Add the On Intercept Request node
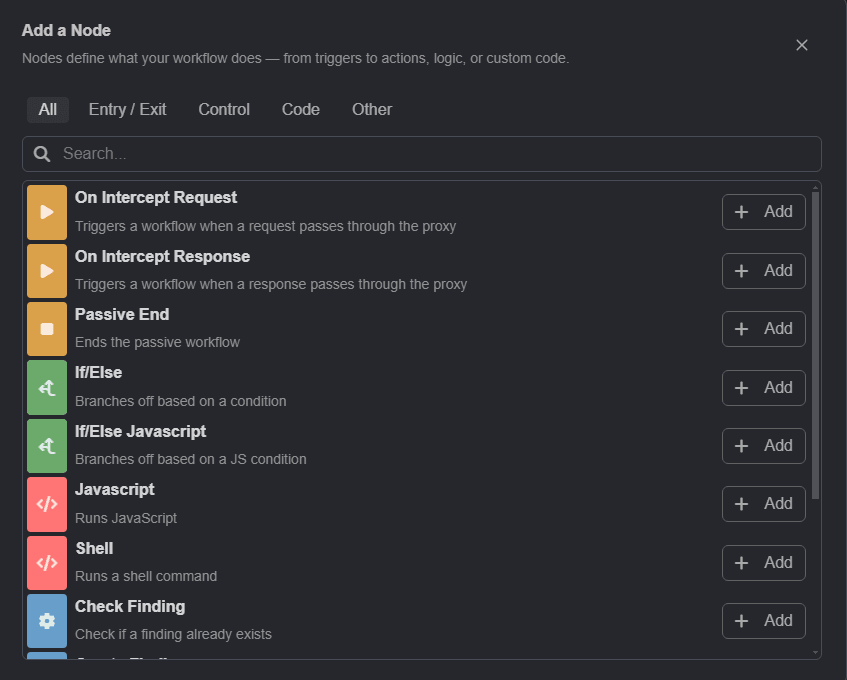847x680 pixels. (763, 212)
